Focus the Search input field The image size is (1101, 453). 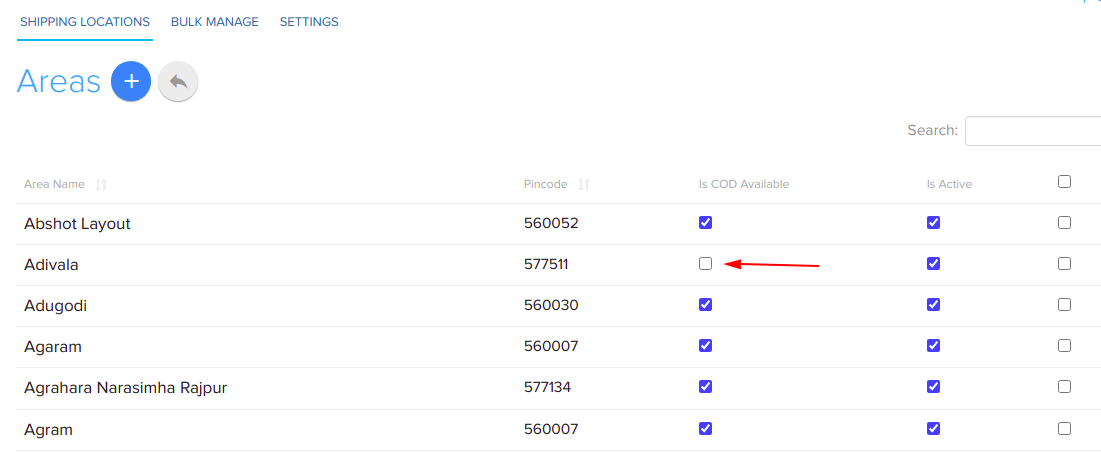1033,131
